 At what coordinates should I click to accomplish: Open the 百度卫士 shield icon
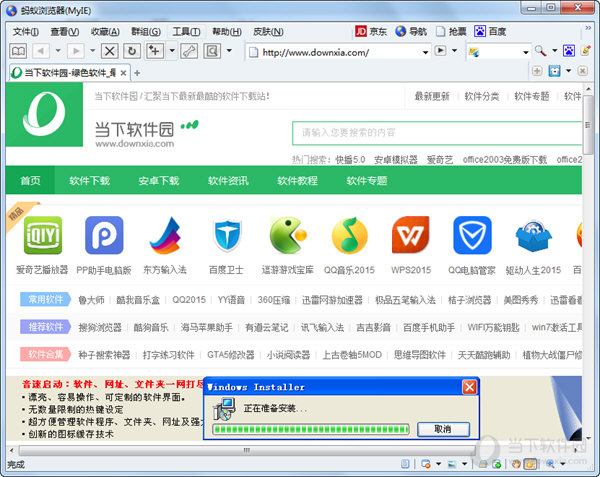(227, 235)
